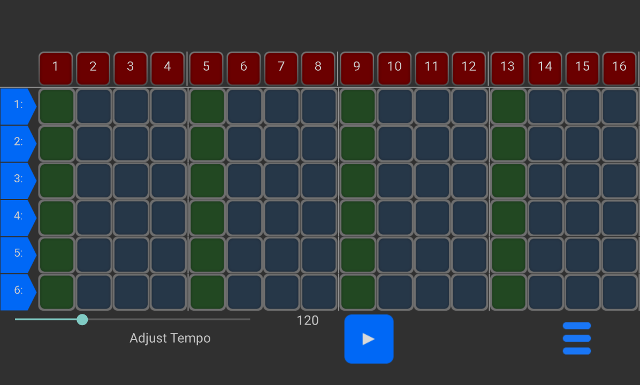The height and width of the screenshot is (385, 640).
Task: Open track 1 label arrow
Action: click(x=18, y=107)
